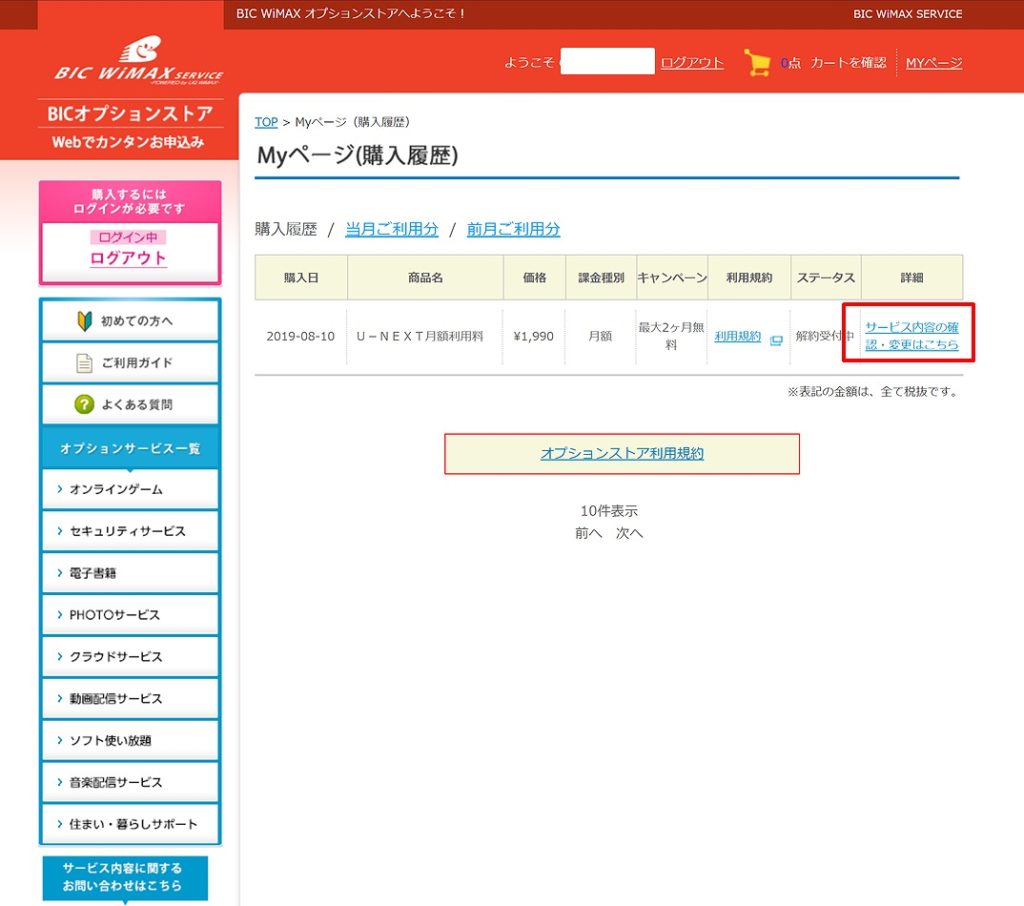Click the 解約受付中 status cell
This screenshot has height=906, width=1024.
click(825, 336)
